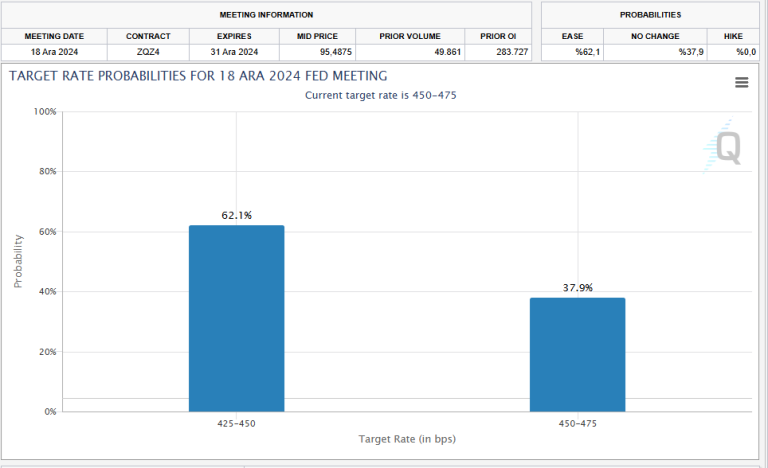Select the ZQZ4 contract cell
768x468 pixels.
coord(148,52)
